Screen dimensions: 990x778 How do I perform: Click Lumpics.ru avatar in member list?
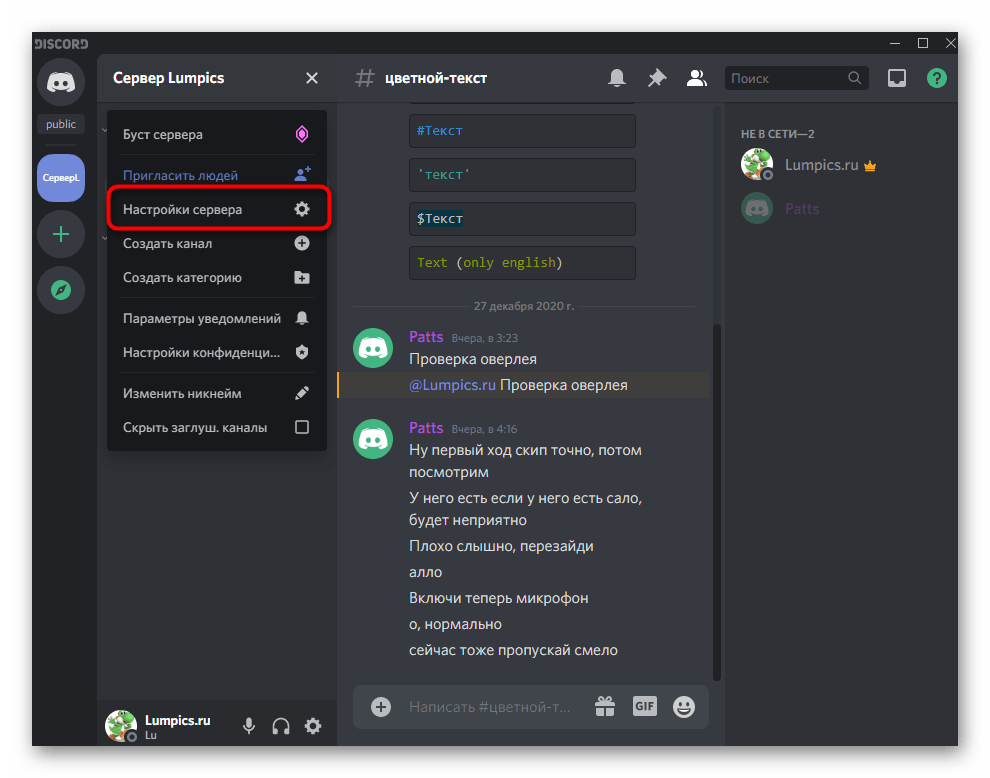[756, 165]
